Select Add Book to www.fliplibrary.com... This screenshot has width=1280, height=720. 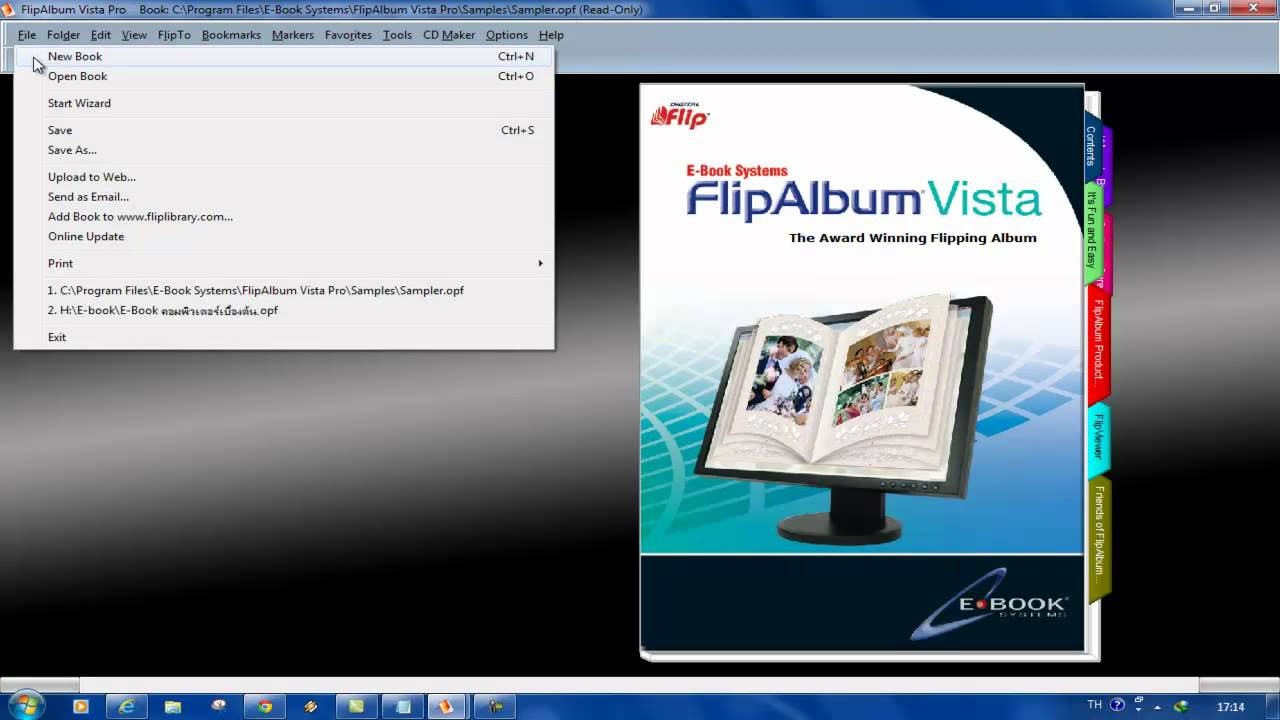284,217
